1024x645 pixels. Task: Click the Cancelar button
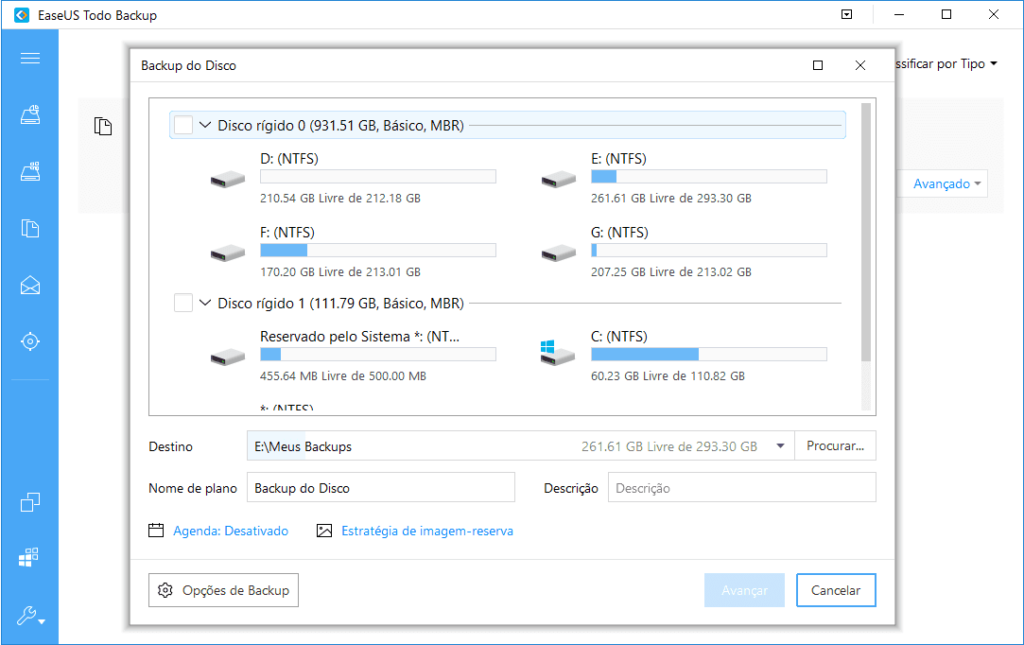pyautogui.click(x=836, y=590)
